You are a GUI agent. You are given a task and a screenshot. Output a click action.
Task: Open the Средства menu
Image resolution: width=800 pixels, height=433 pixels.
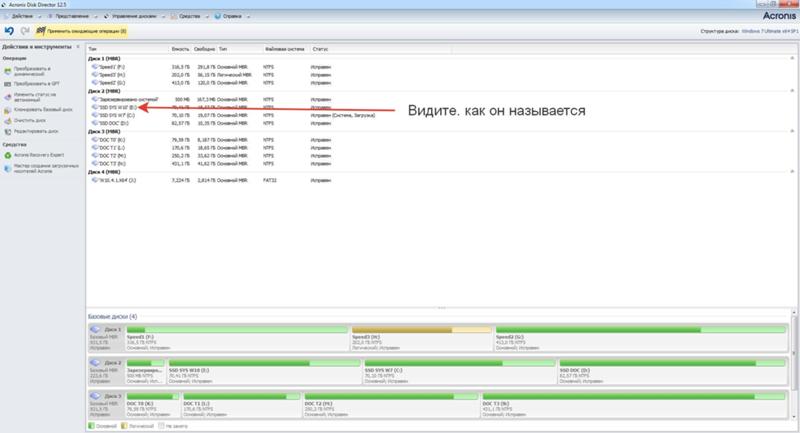(189, 16)
